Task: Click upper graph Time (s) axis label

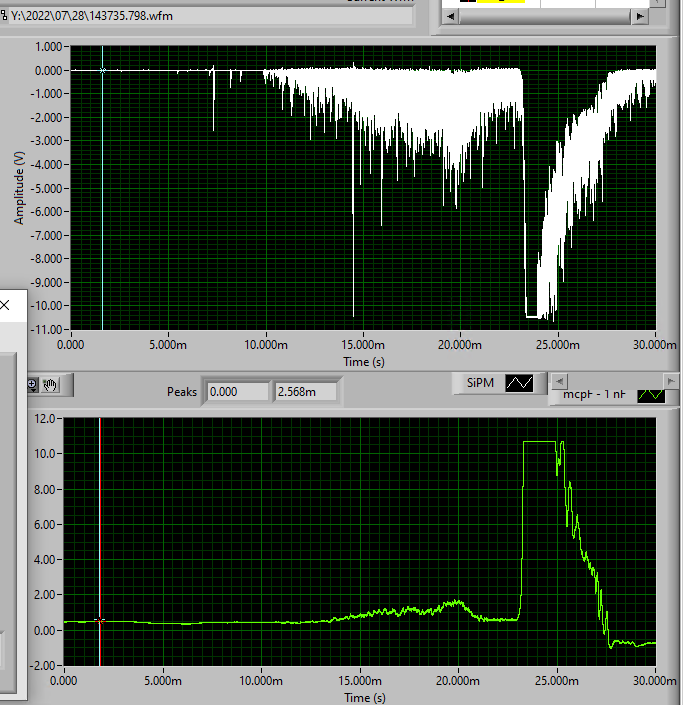Action: click(x=364, y=362)
